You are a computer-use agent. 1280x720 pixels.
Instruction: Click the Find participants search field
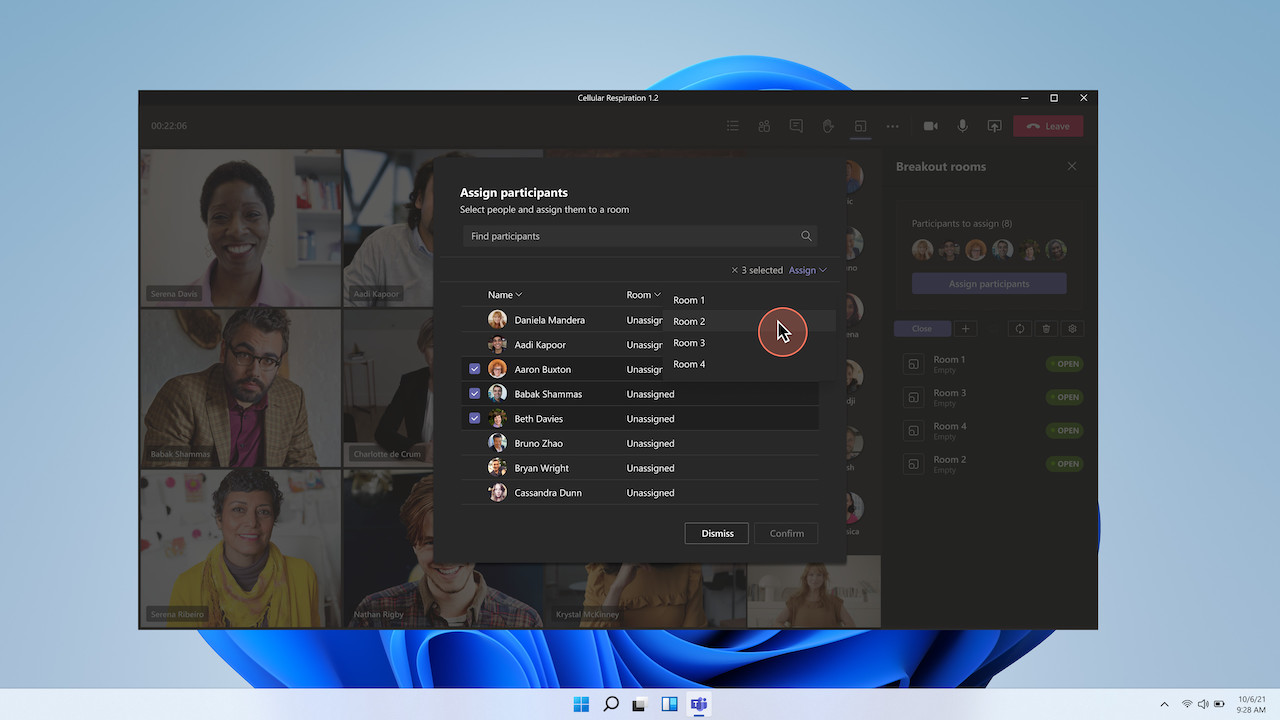640,236
